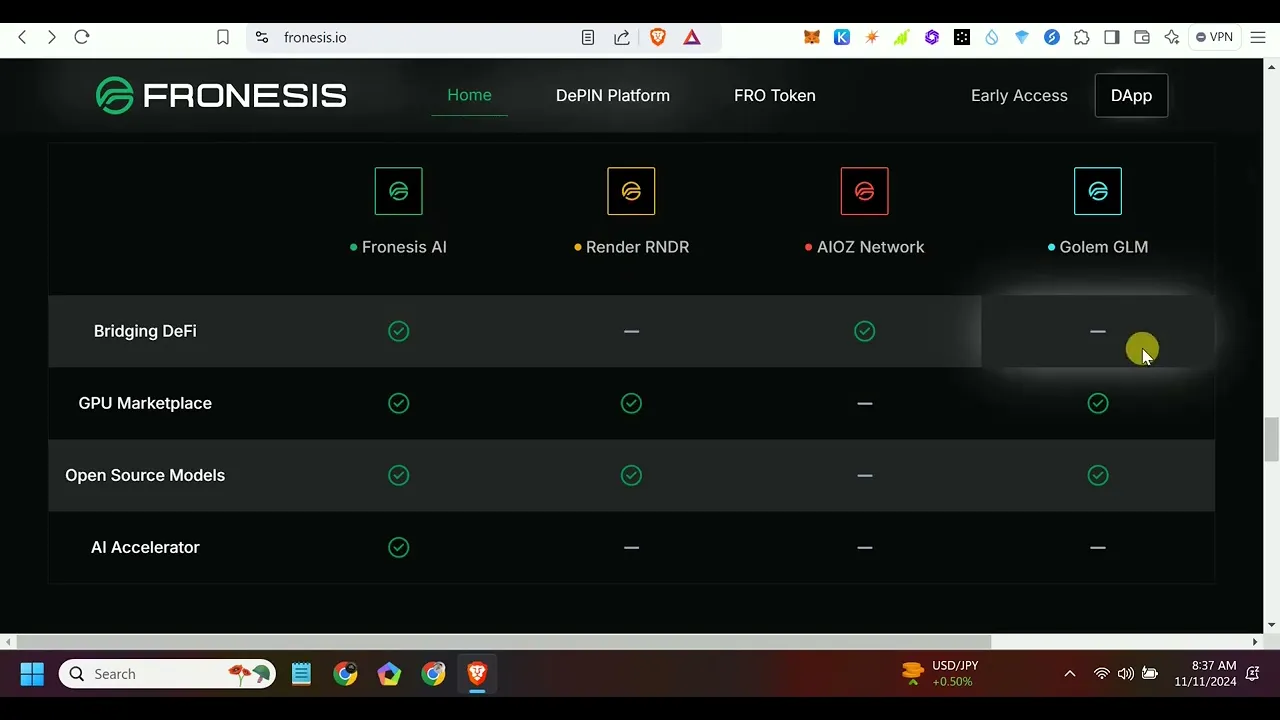Screen dimensions: 1280x720
Task: Open the blue droplet extension icon
Action: pyautogui.click(x=992, y=37)
